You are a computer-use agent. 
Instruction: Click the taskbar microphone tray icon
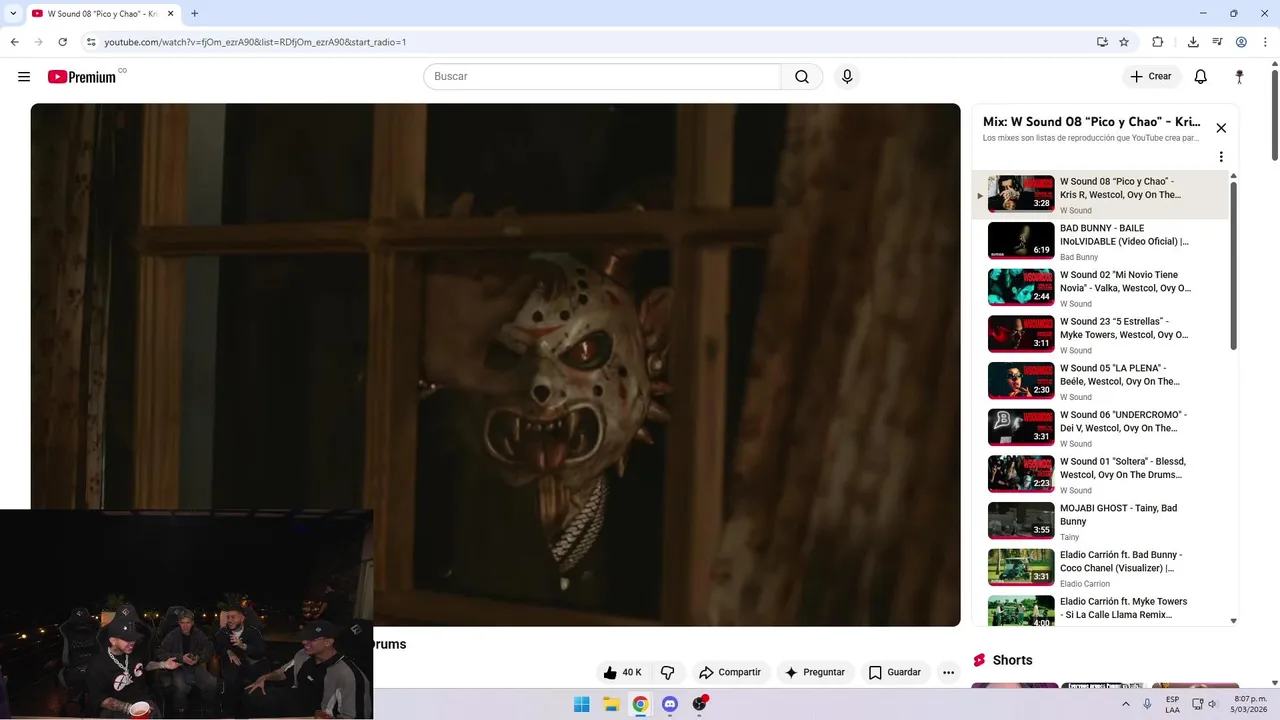coord(1148,704)
